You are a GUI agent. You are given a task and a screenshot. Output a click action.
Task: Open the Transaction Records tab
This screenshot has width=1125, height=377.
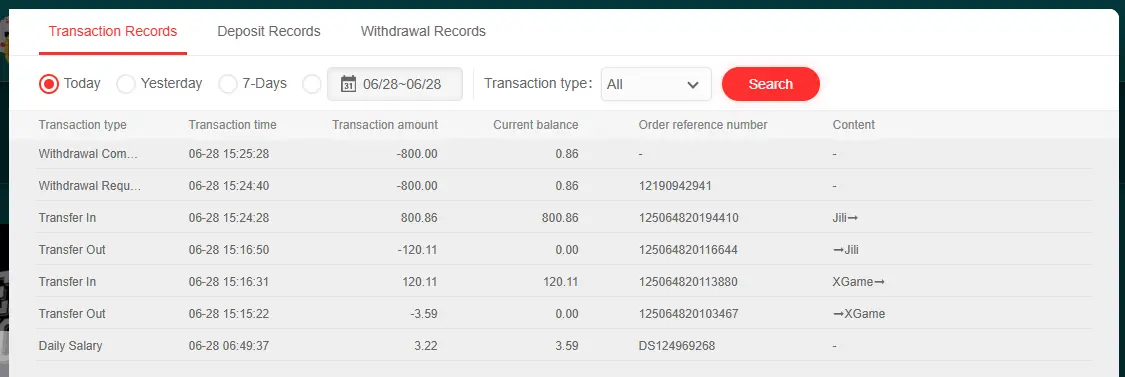pos(113,32)
